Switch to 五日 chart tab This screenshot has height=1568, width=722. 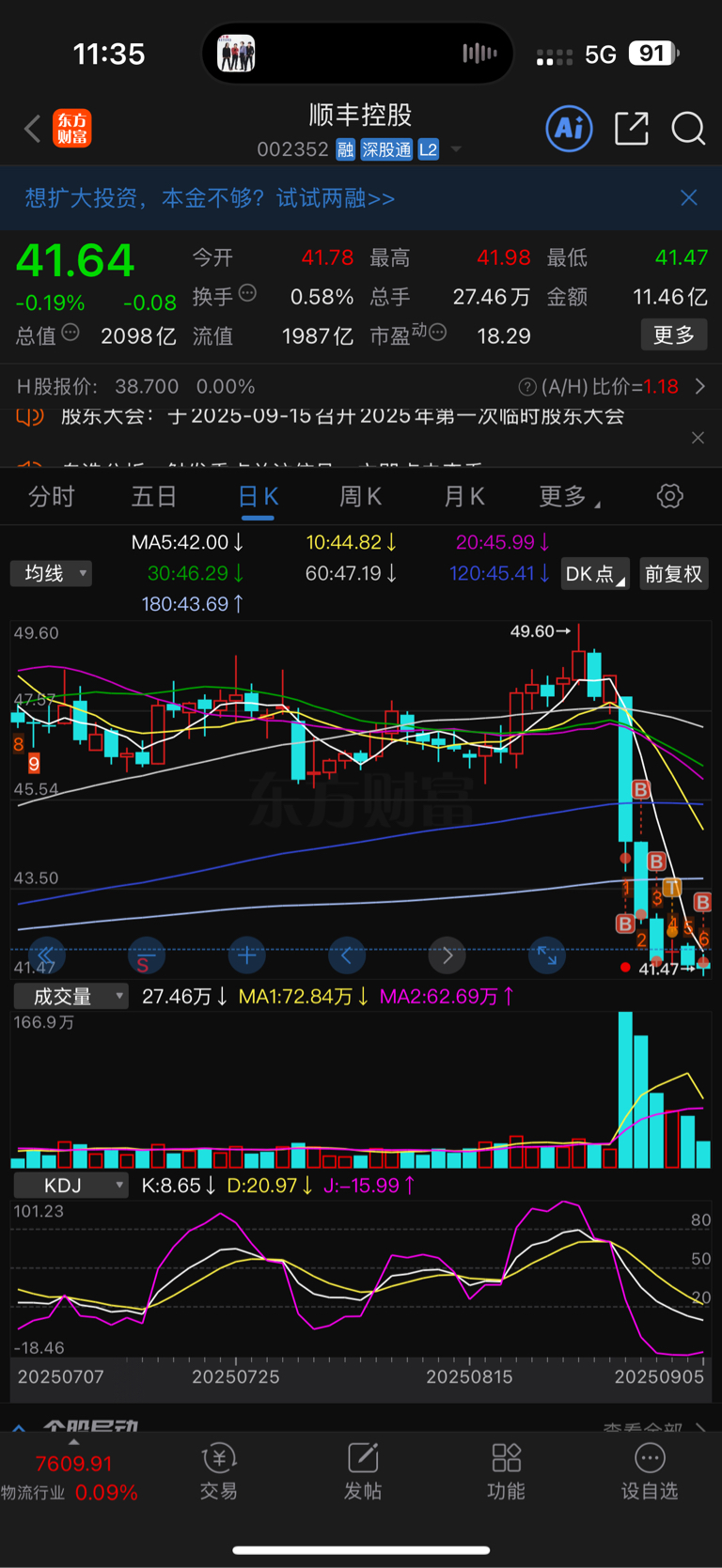tap(154, 496)
